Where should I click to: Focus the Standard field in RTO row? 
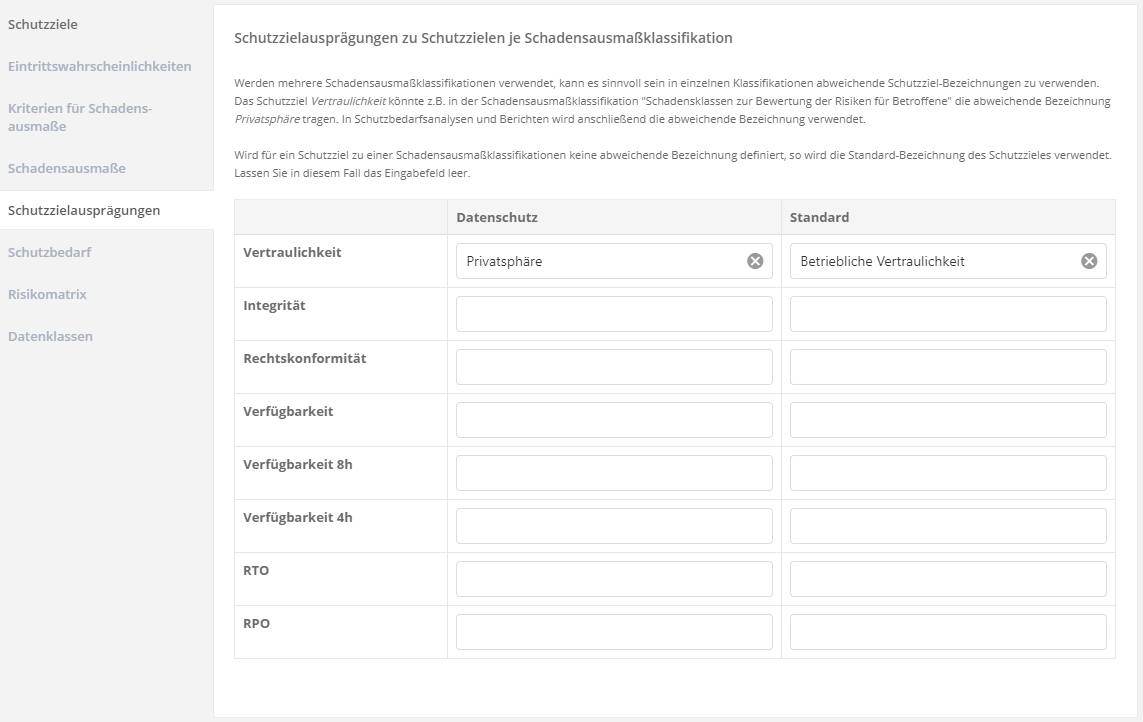(948, 579)
